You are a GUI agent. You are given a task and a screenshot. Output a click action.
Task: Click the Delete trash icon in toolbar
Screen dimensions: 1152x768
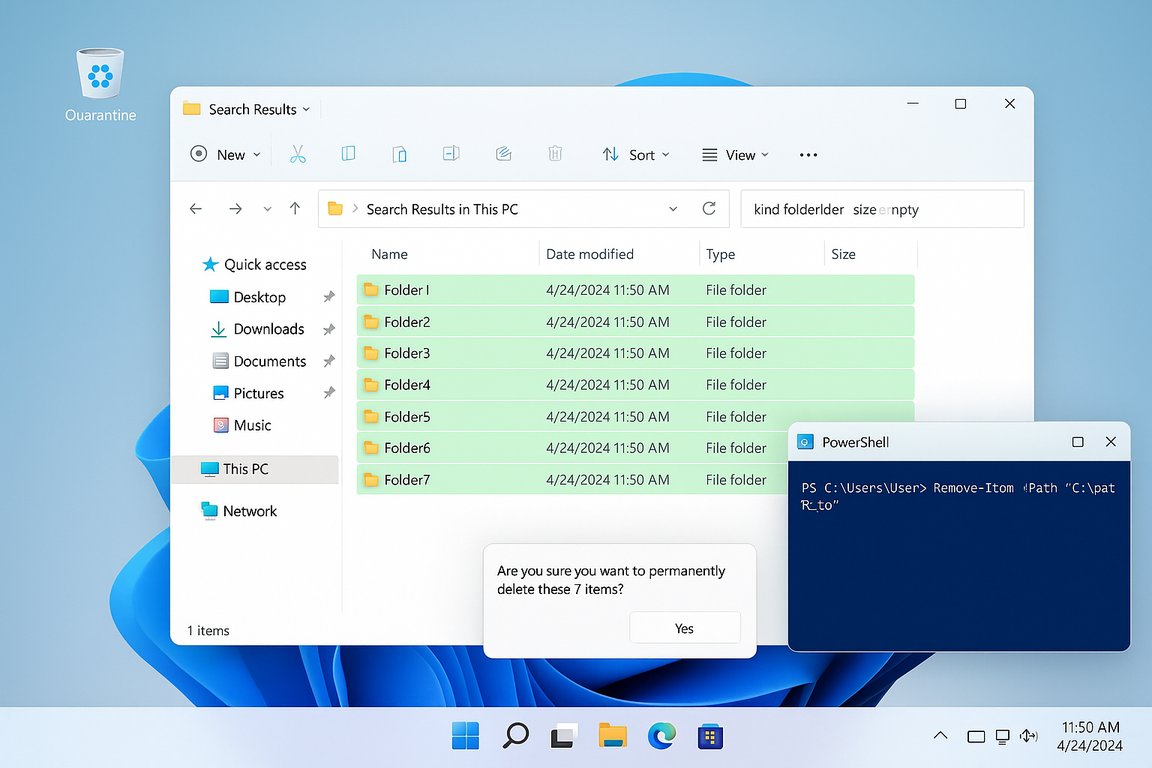(x=555, y=154)
